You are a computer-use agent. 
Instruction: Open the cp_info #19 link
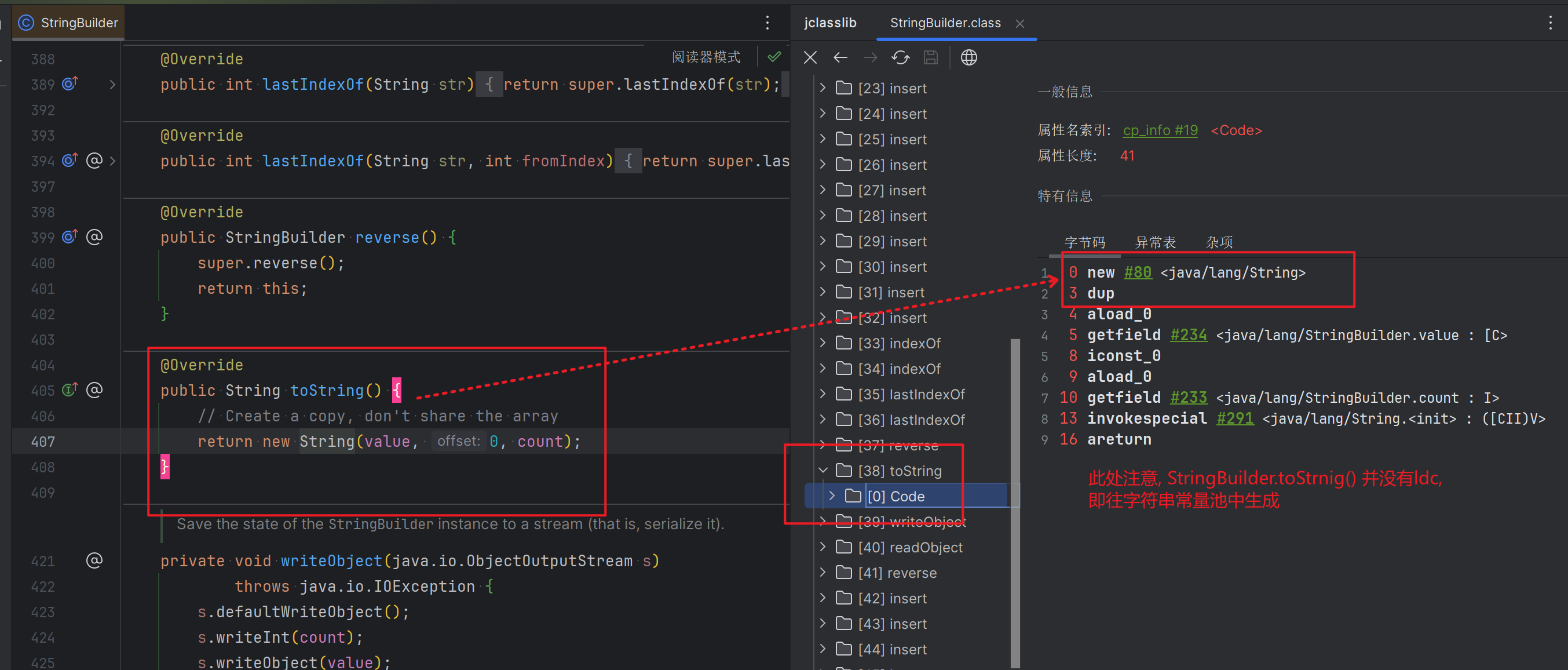[x=1159, y=130]
